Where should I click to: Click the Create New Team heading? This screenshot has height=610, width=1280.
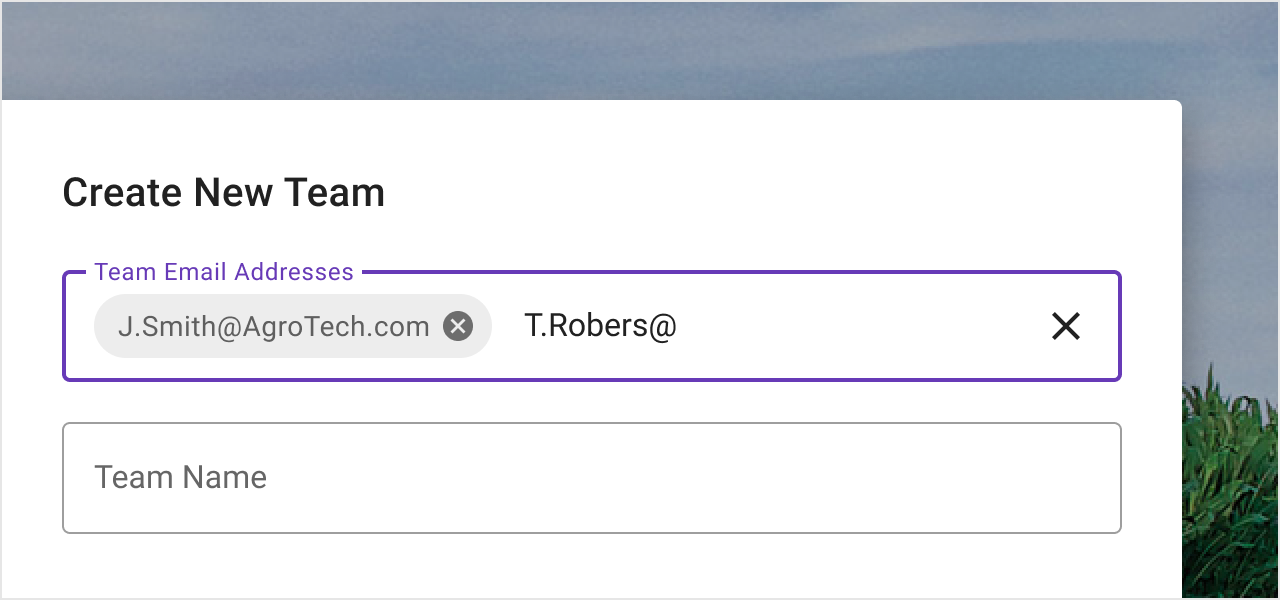[224, 192]
